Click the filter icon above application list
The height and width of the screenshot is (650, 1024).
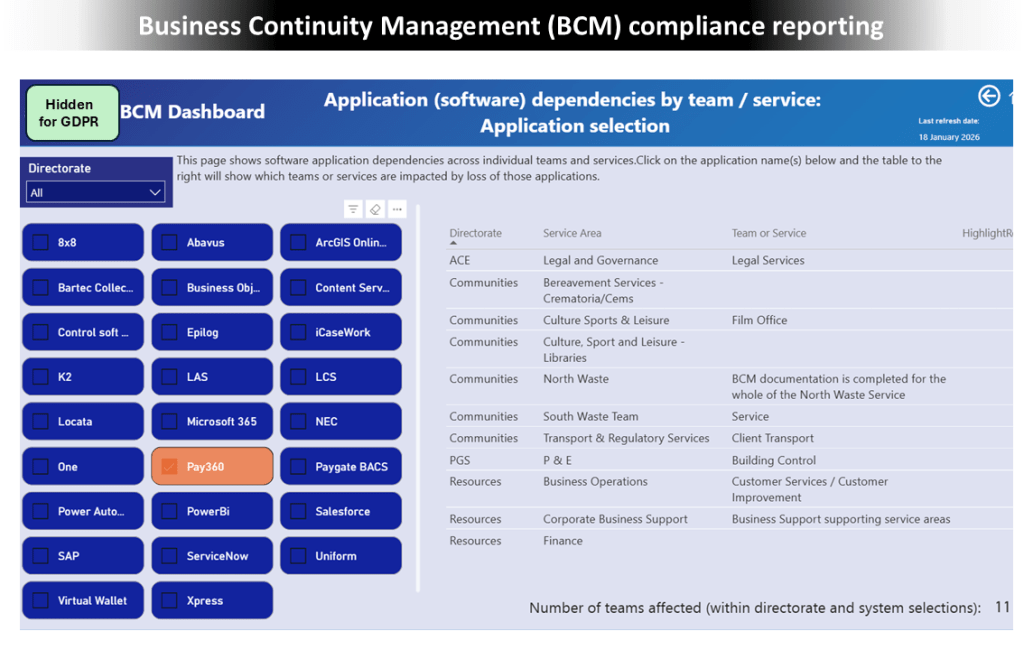pyautogui.click(x=353, y=209)
